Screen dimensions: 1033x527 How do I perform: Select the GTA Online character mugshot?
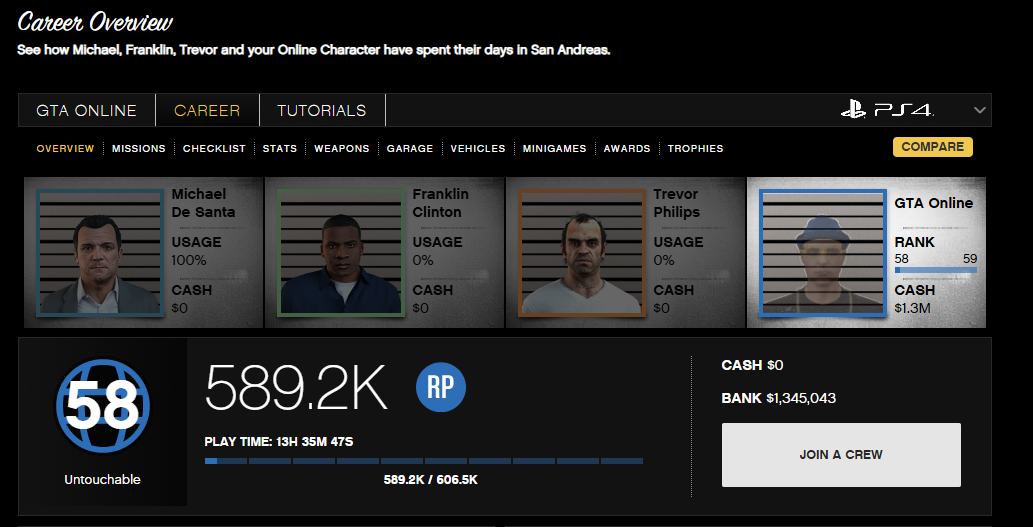click(823, 253)
